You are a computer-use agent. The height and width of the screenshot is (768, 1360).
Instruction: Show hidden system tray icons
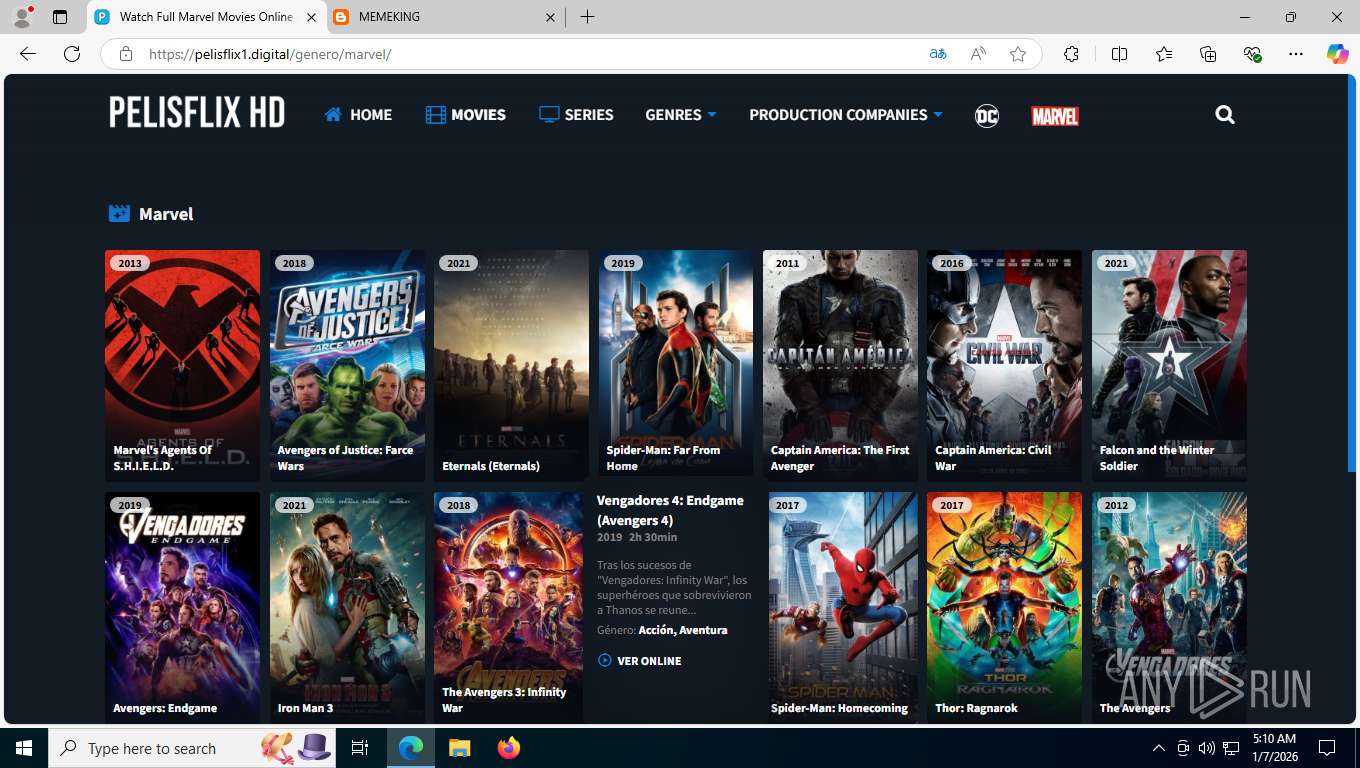pyautogui.click(x=1159, y=748)
